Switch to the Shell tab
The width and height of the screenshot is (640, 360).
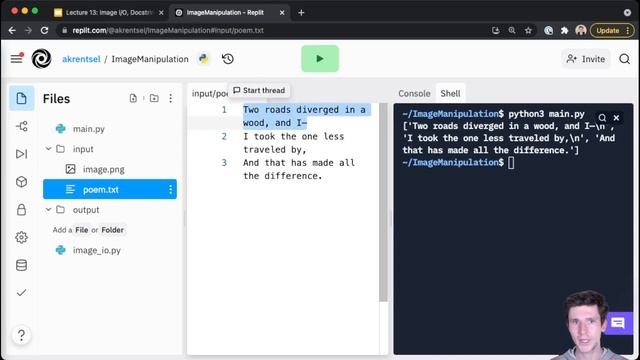coord(450,93)
